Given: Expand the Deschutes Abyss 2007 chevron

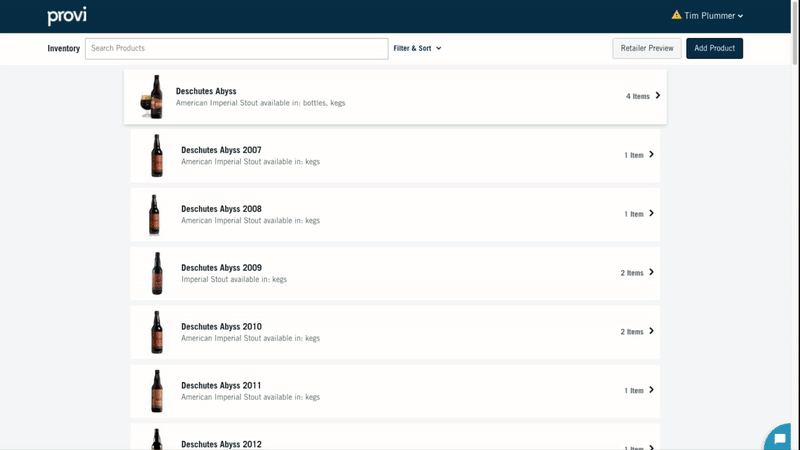Looking at the screenshot, I should point(652,155).
